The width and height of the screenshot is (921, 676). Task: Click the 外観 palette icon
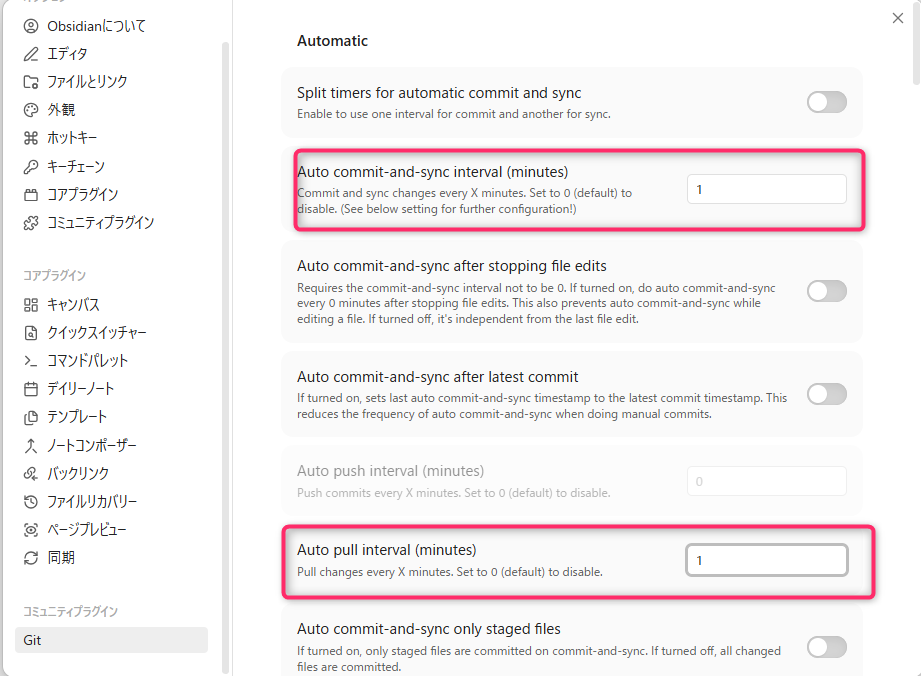31,110
